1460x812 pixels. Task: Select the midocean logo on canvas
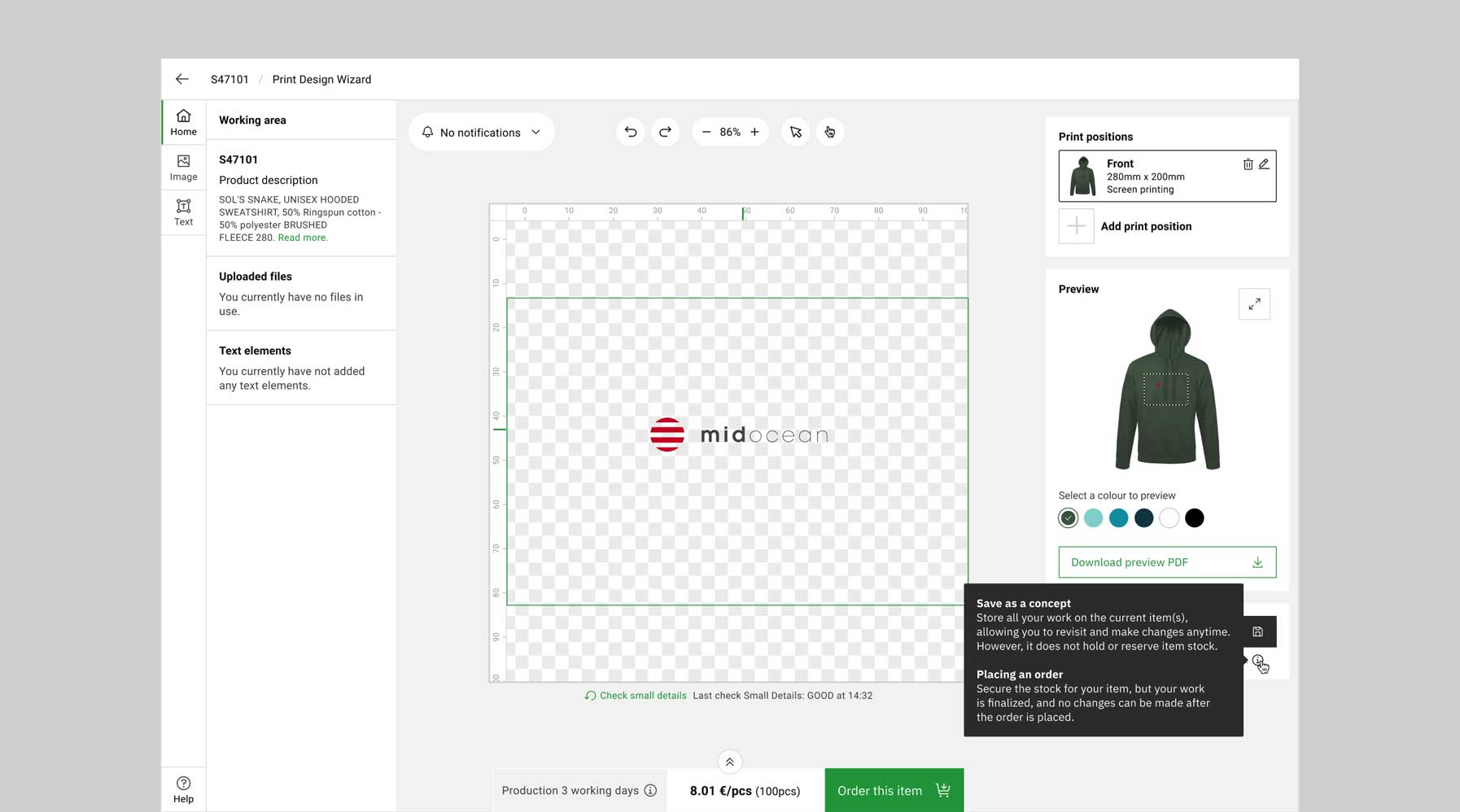click(x=739, y=434)
